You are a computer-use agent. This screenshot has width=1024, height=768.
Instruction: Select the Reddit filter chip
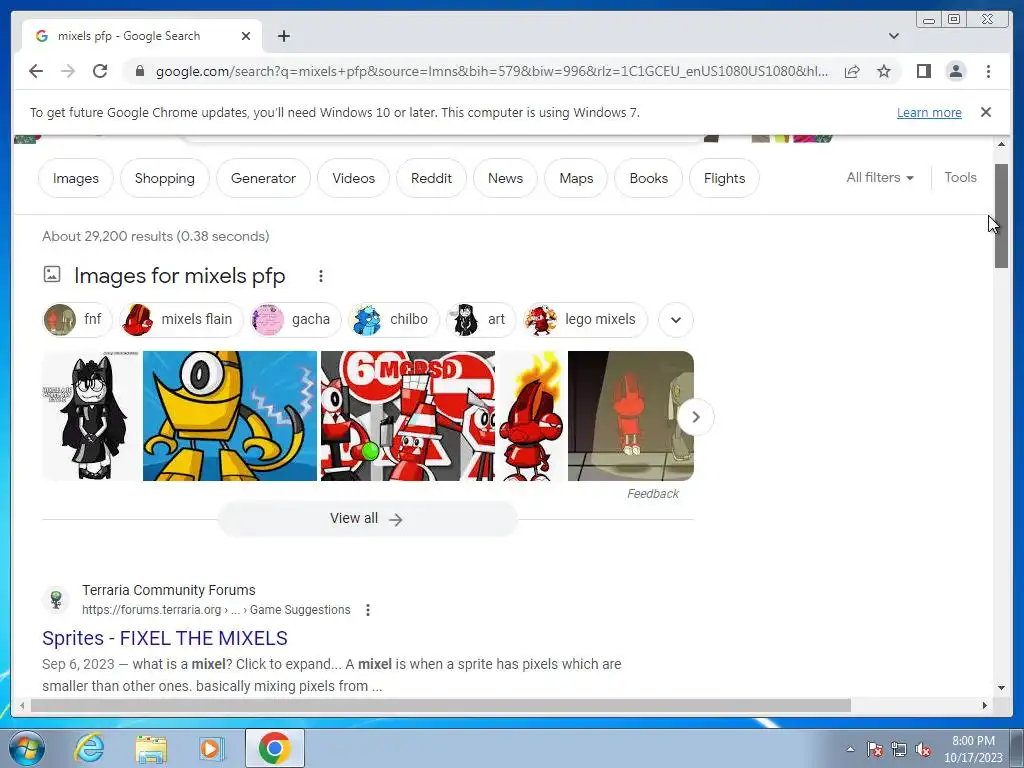431,178
